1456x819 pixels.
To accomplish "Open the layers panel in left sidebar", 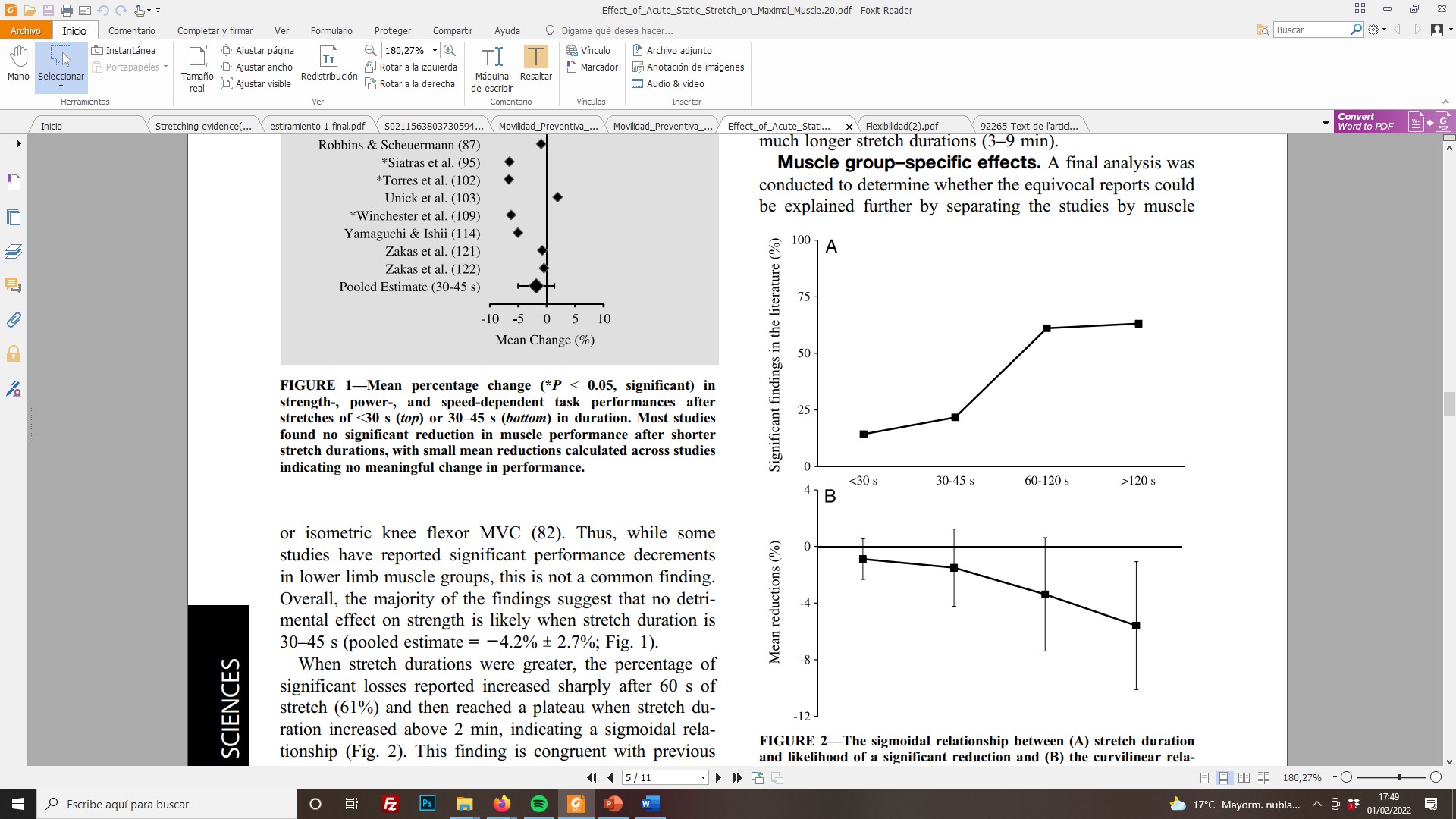I will tap(14, 251).
